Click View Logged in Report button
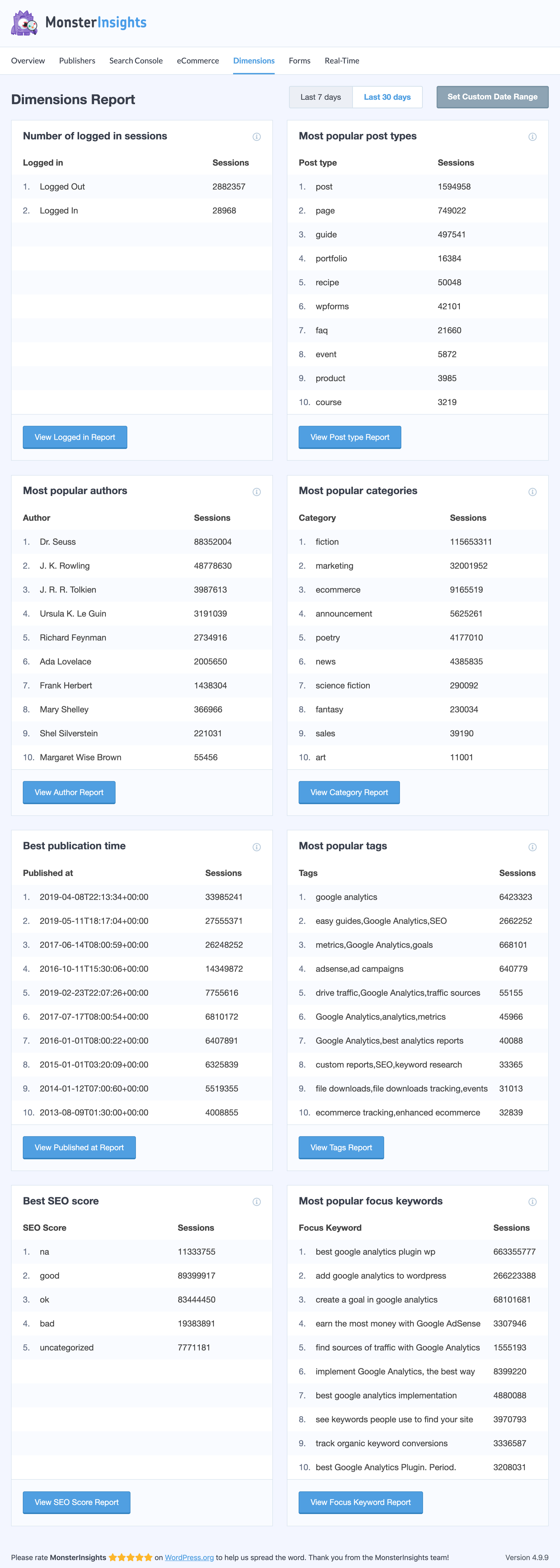The height and width of the screenshot is (1568, 560). coord(75,437)
